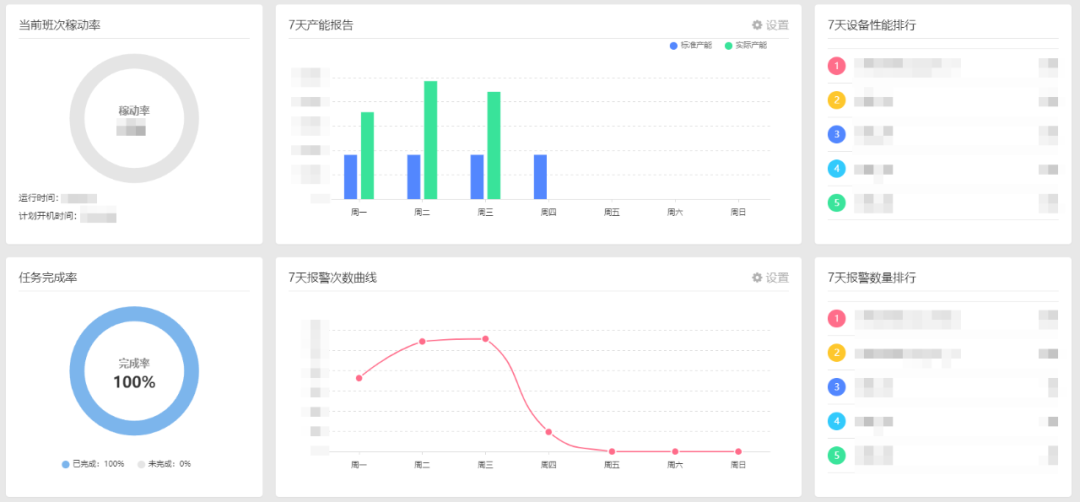This screenshot has height=502, width=1080.
Task: Click the 周四 data point on alarm curve
Action: (549, 432)
